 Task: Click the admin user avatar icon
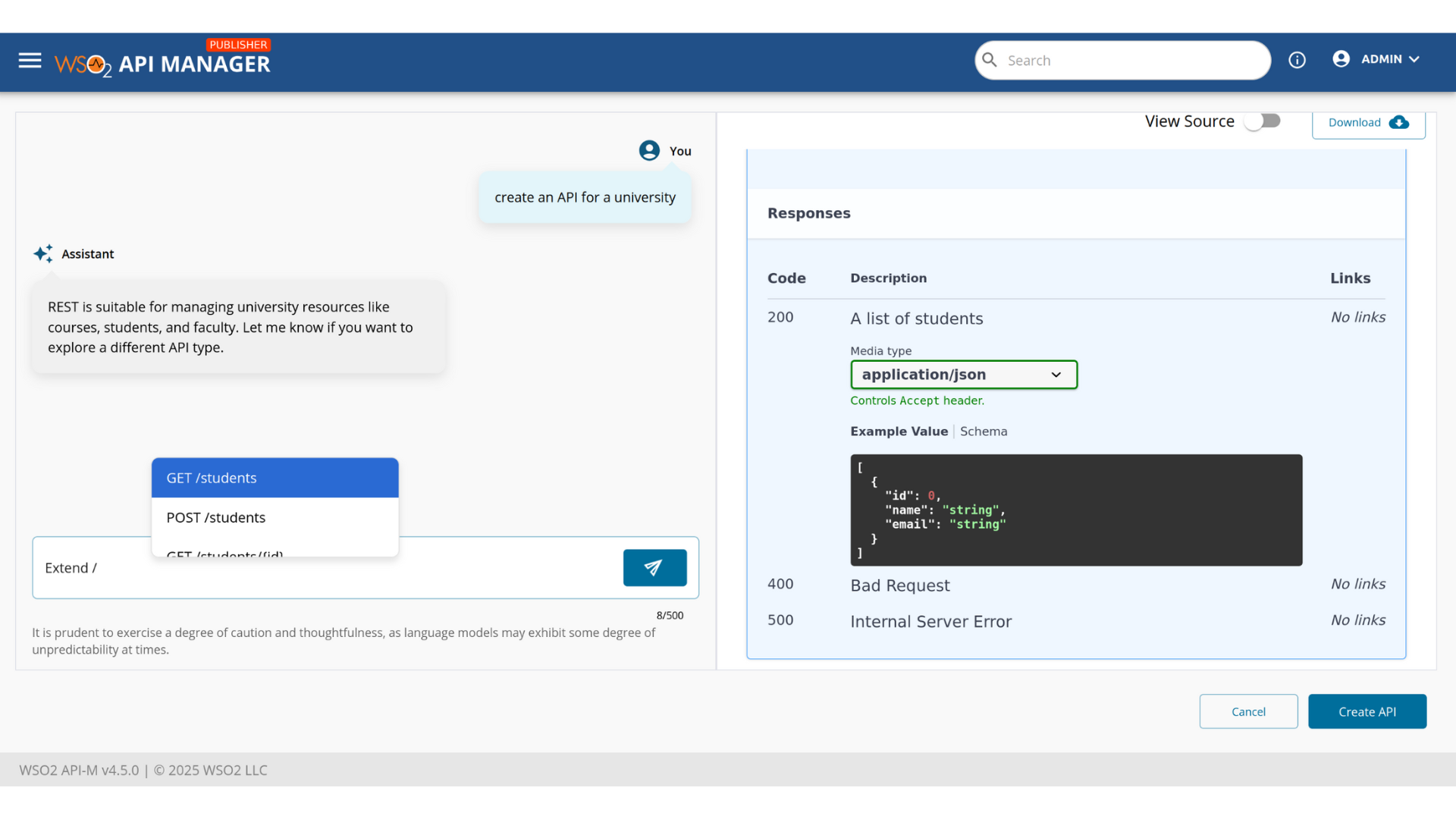[1341, 59]
